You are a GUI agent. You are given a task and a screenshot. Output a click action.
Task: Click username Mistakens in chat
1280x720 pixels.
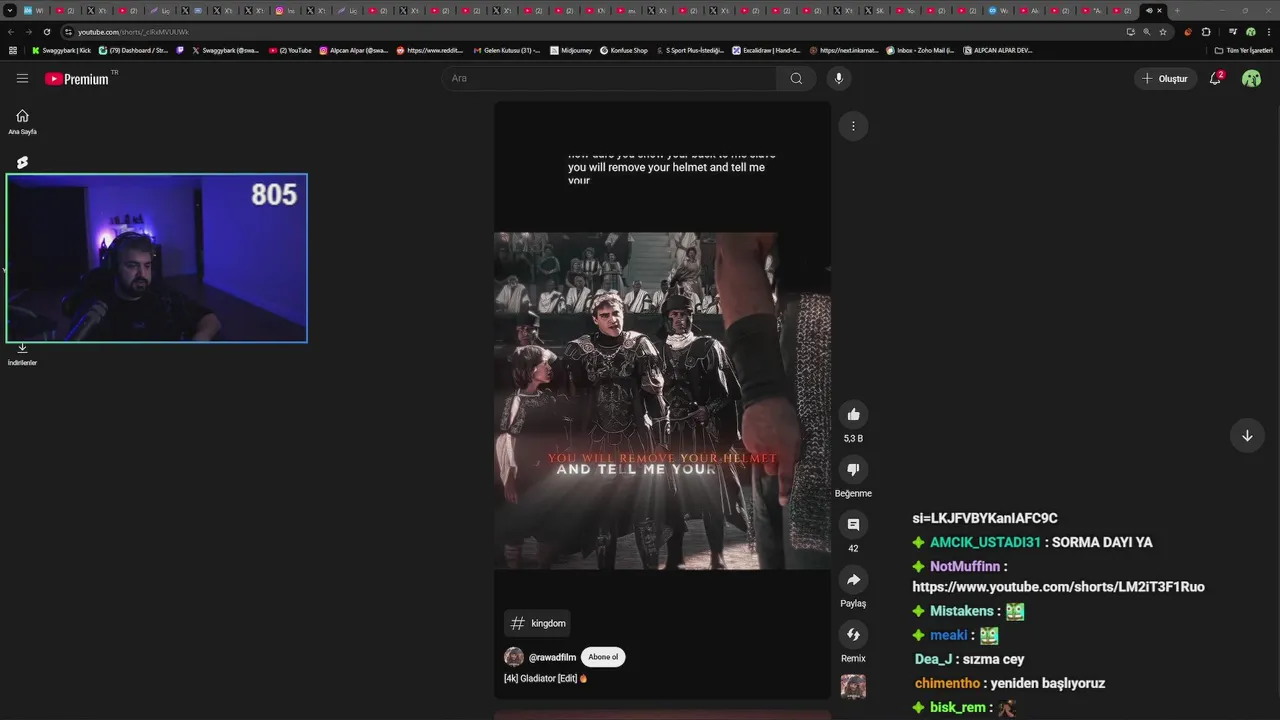961,611
